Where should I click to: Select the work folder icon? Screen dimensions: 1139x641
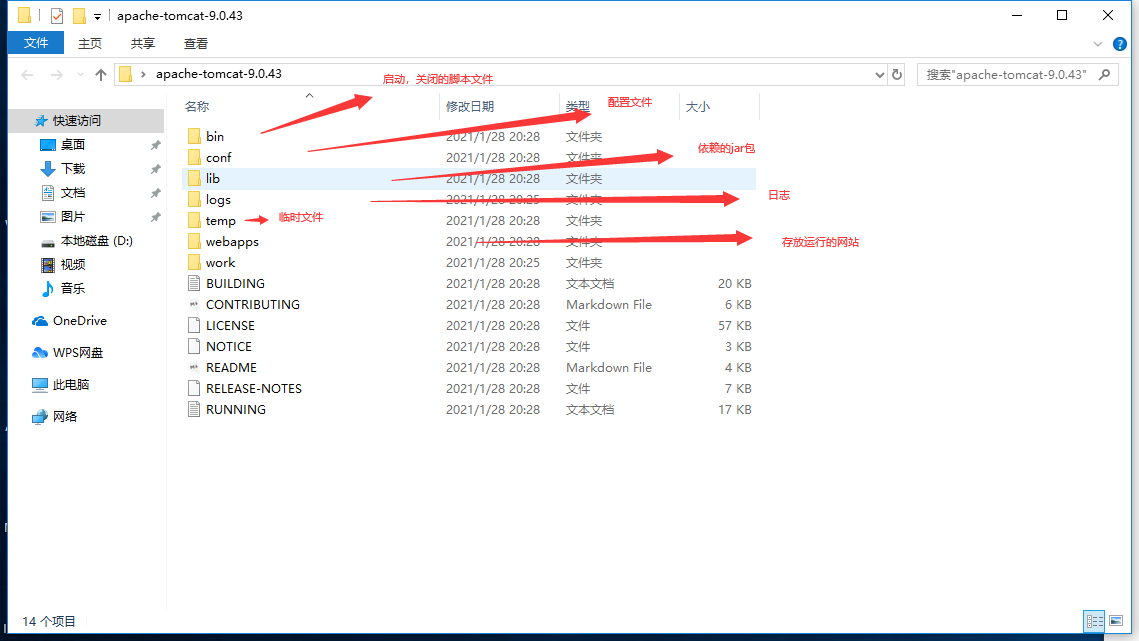pos(194,262)
